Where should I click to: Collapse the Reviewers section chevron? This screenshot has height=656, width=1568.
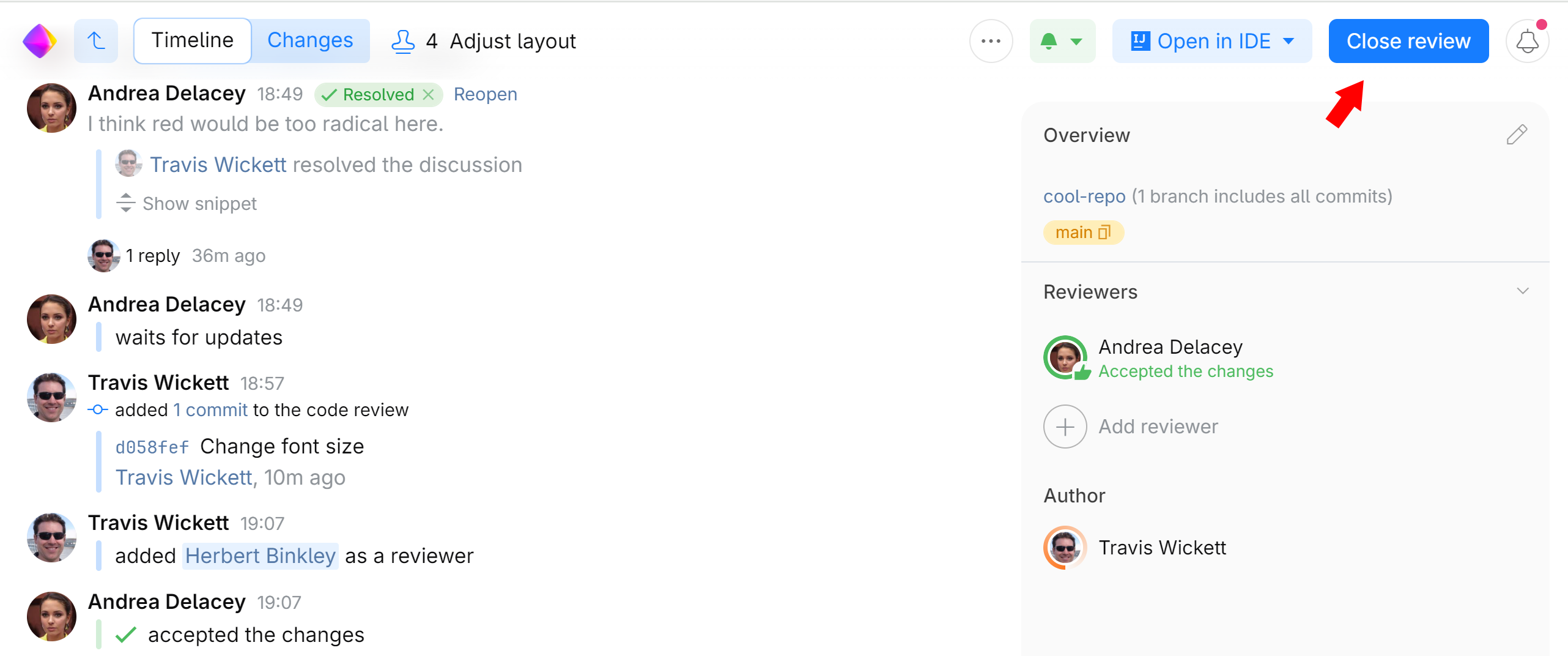(x=1523, y=291)
